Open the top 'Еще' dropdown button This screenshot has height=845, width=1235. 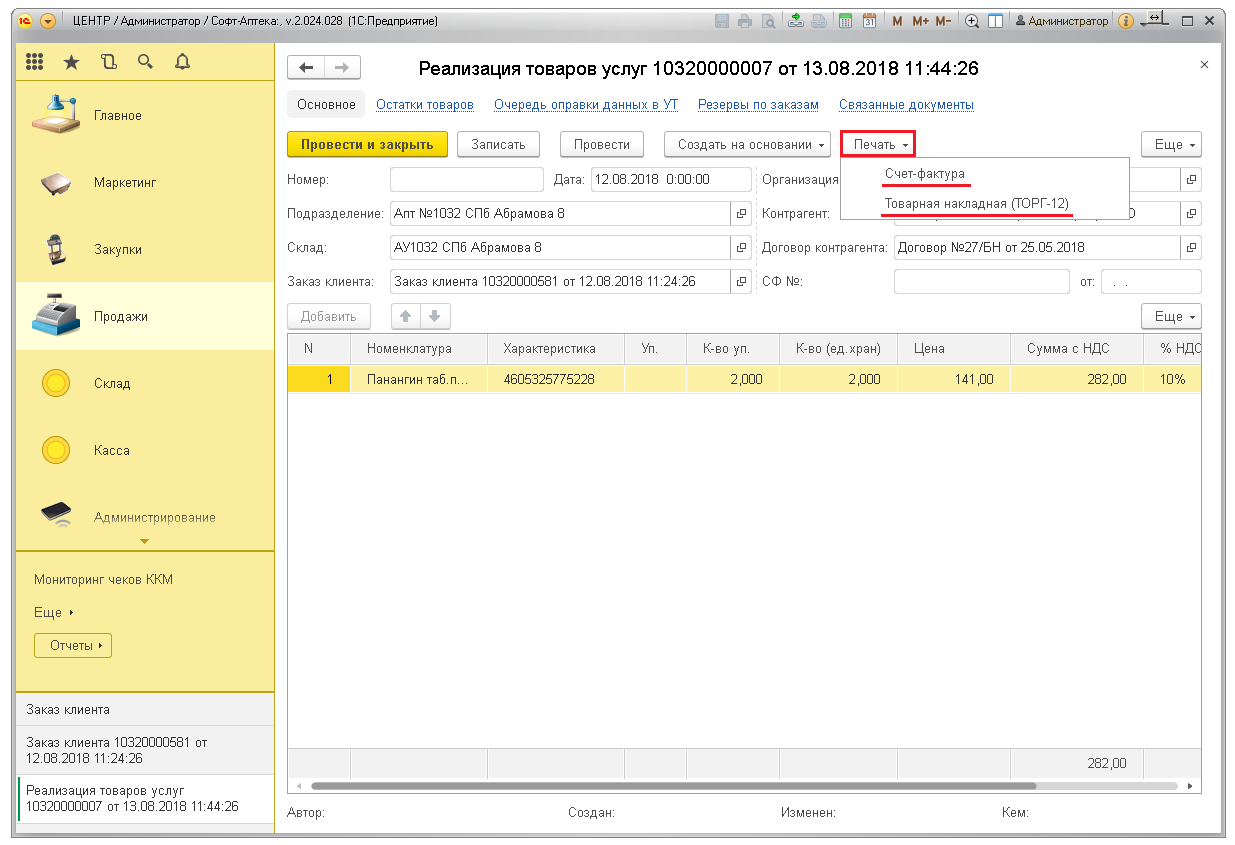point(1171,144)
